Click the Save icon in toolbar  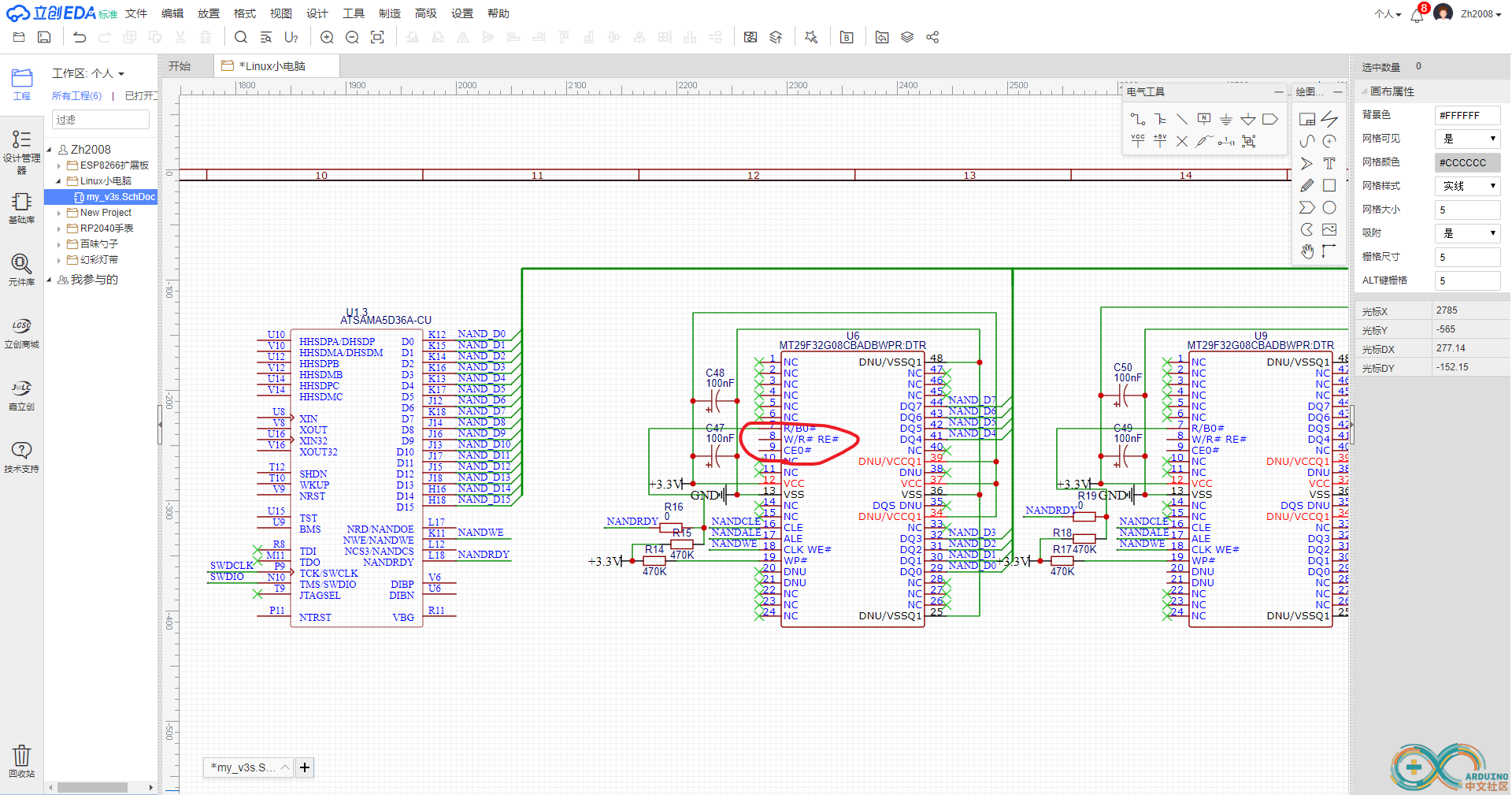pos(45,37)
